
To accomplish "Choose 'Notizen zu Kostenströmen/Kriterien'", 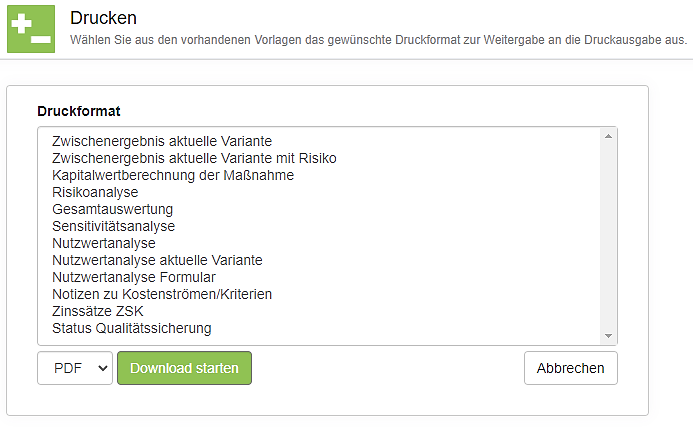I will click(162, 294).
